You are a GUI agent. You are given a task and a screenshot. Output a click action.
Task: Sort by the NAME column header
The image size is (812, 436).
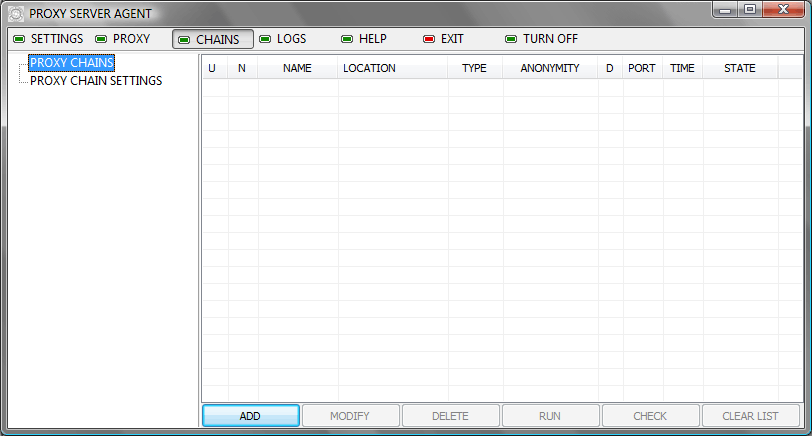tap(297, 68)
